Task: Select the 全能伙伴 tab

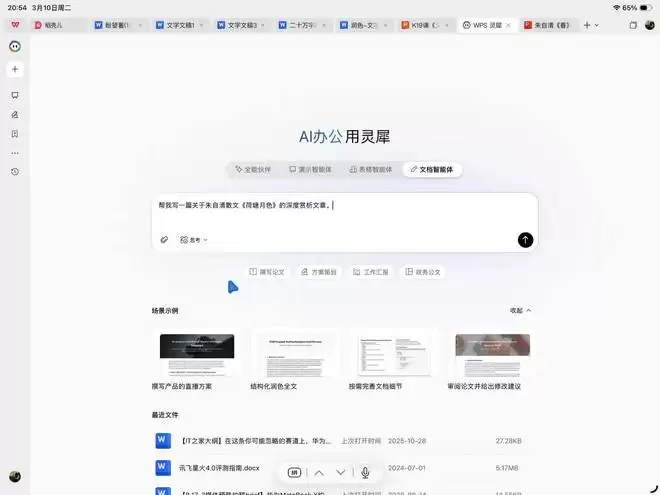Action: tap(252, 170)
